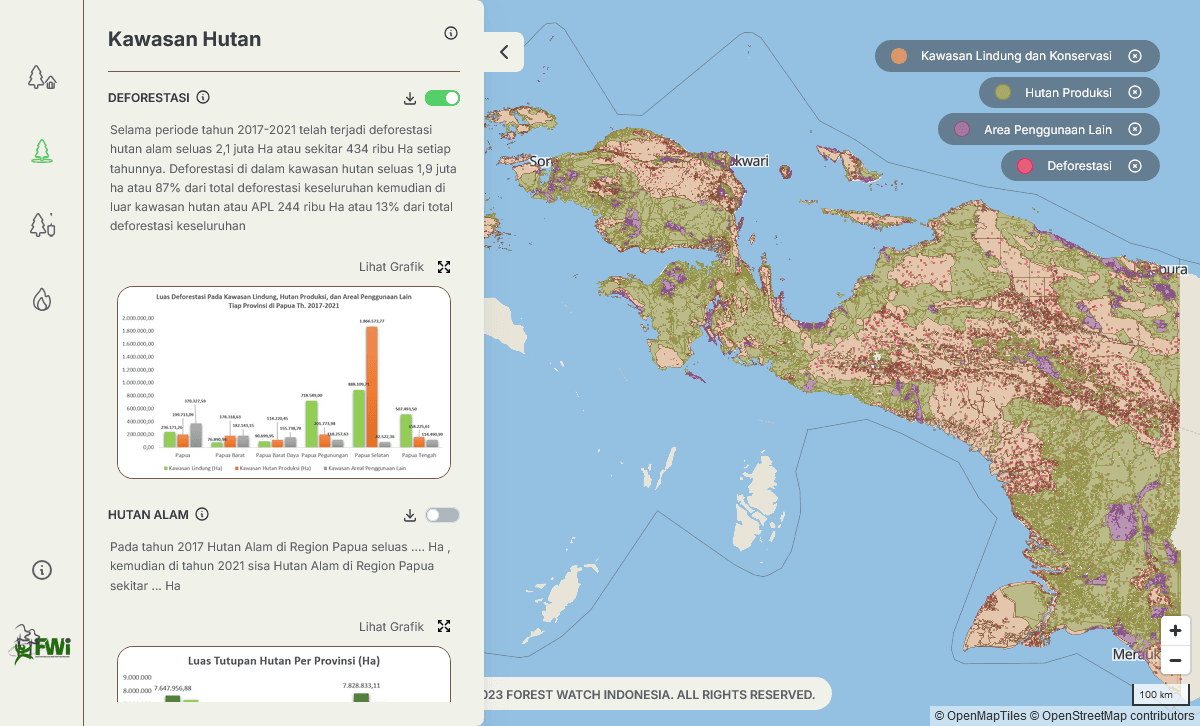Select the tree-with-shield sidebar icon
This screenshot has width=1200, height=726.
pos(41,225)
